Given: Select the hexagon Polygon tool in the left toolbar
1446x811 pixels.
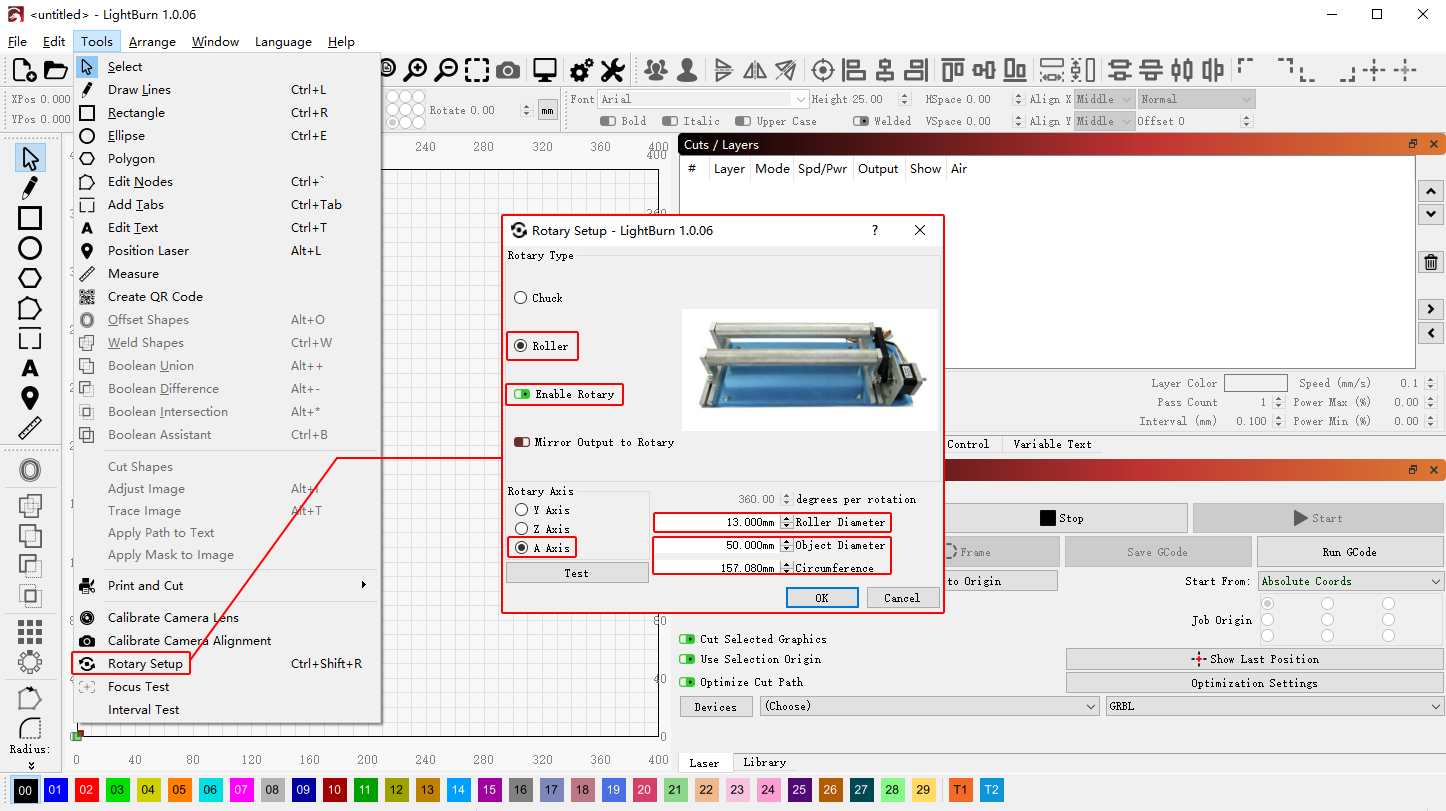Looking at the screenshot, I should coord(30,278).
